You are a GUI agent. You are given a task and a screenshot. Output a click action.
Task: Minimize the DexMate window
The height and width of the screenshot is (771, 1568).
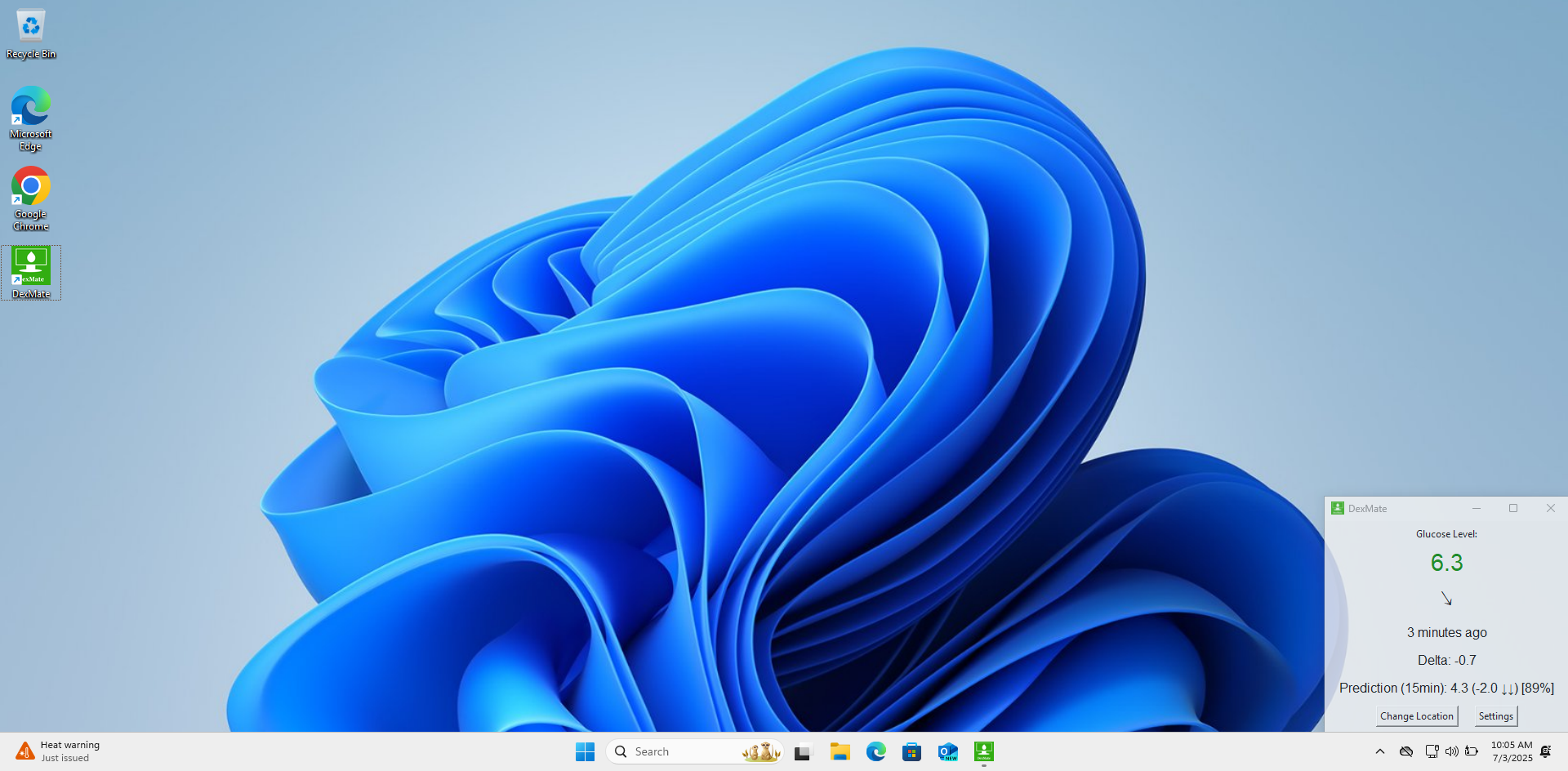pyautogui.click(x=1477, y=508)
